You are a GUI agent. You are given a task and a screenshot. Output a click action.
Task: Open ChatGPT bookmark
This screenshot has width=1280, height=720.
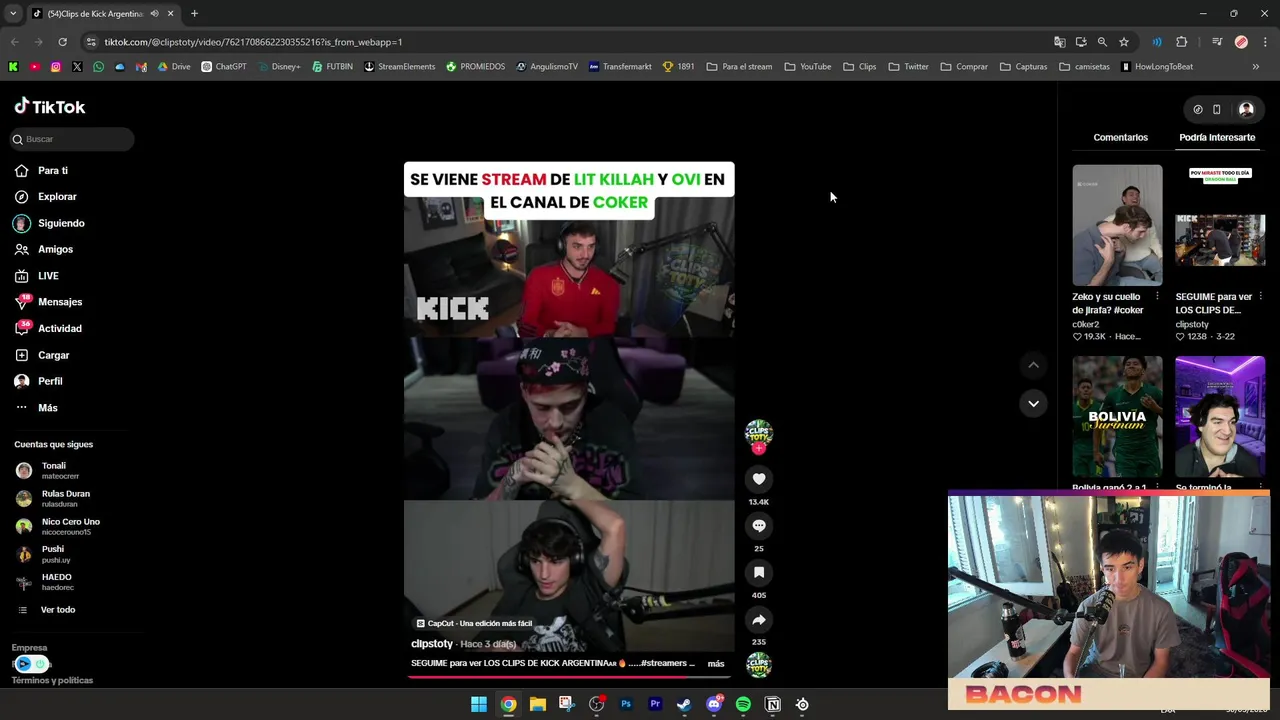(x=224, y=67)
